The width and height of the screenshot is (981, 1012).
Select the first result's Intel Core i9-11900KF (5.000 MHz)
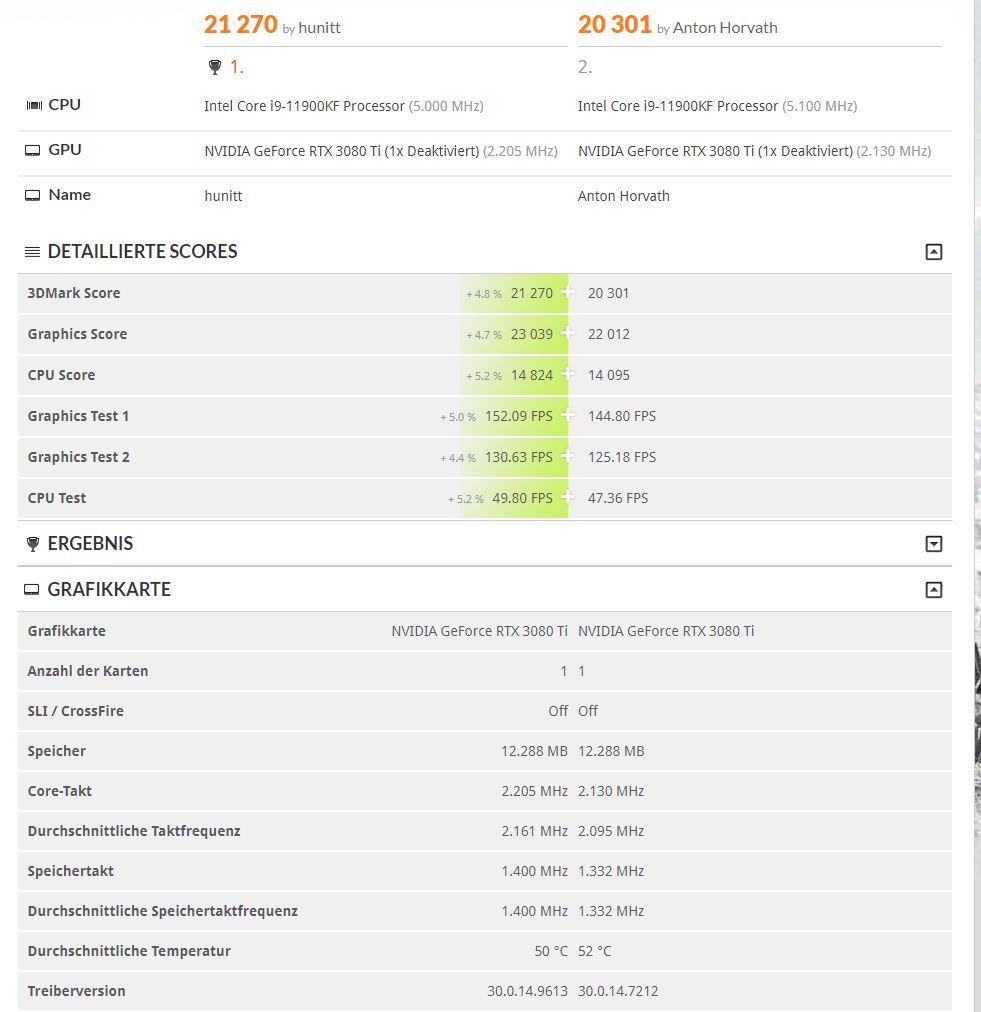[x=343, y=106]
